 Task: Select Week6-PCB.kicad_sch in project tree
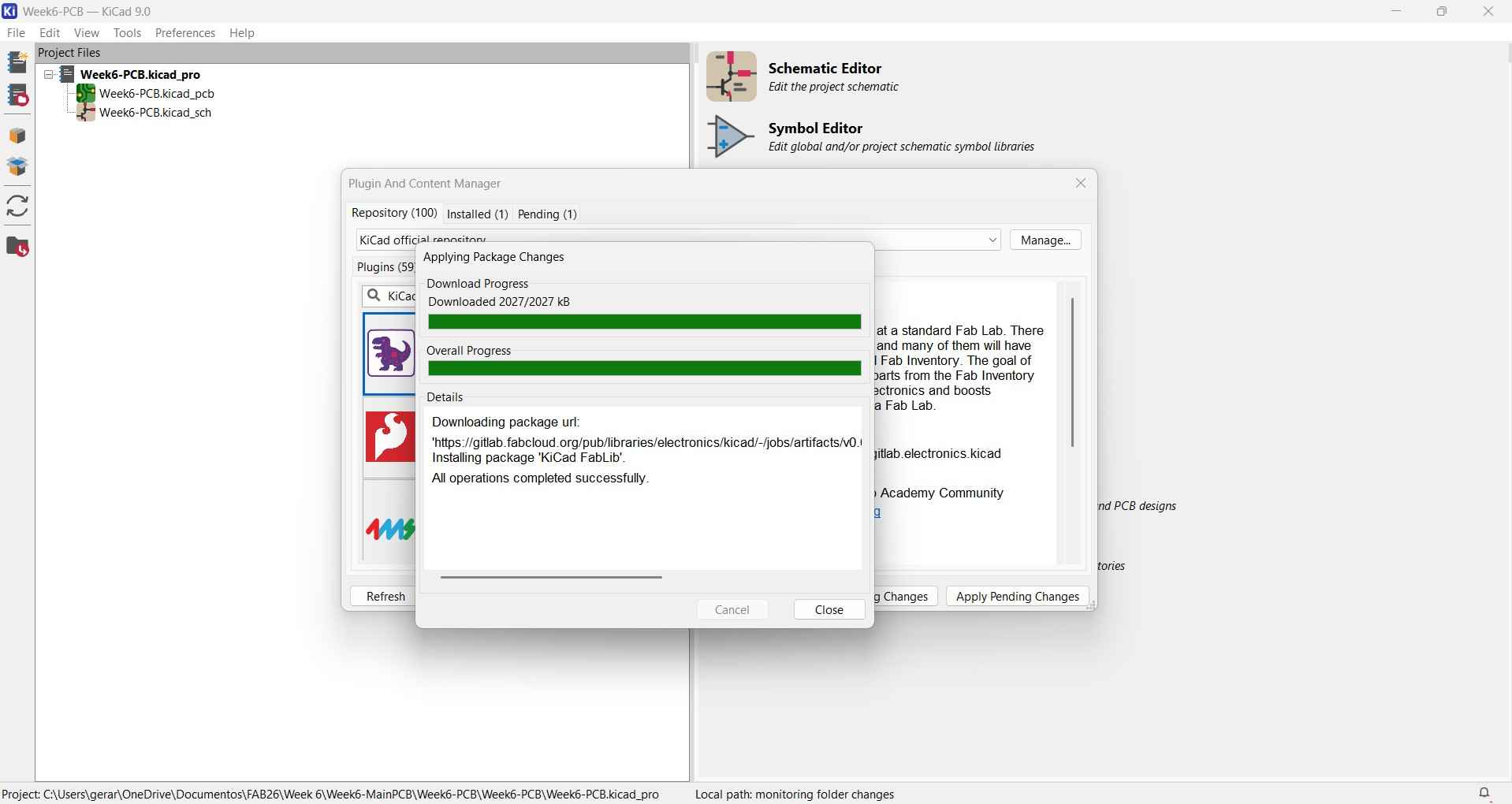(155, 113)
